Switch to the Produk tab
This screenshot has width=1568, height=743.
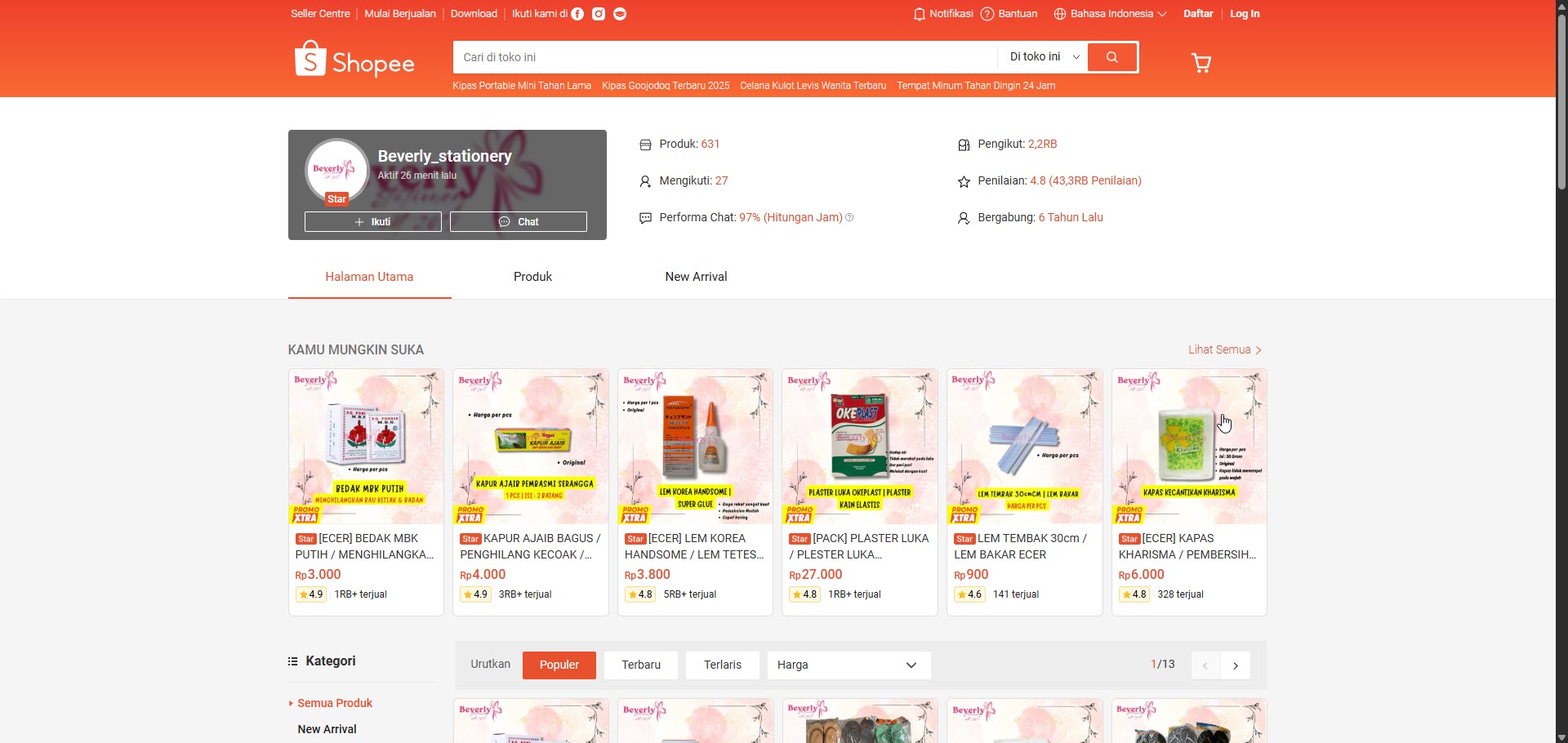point(533,277)
